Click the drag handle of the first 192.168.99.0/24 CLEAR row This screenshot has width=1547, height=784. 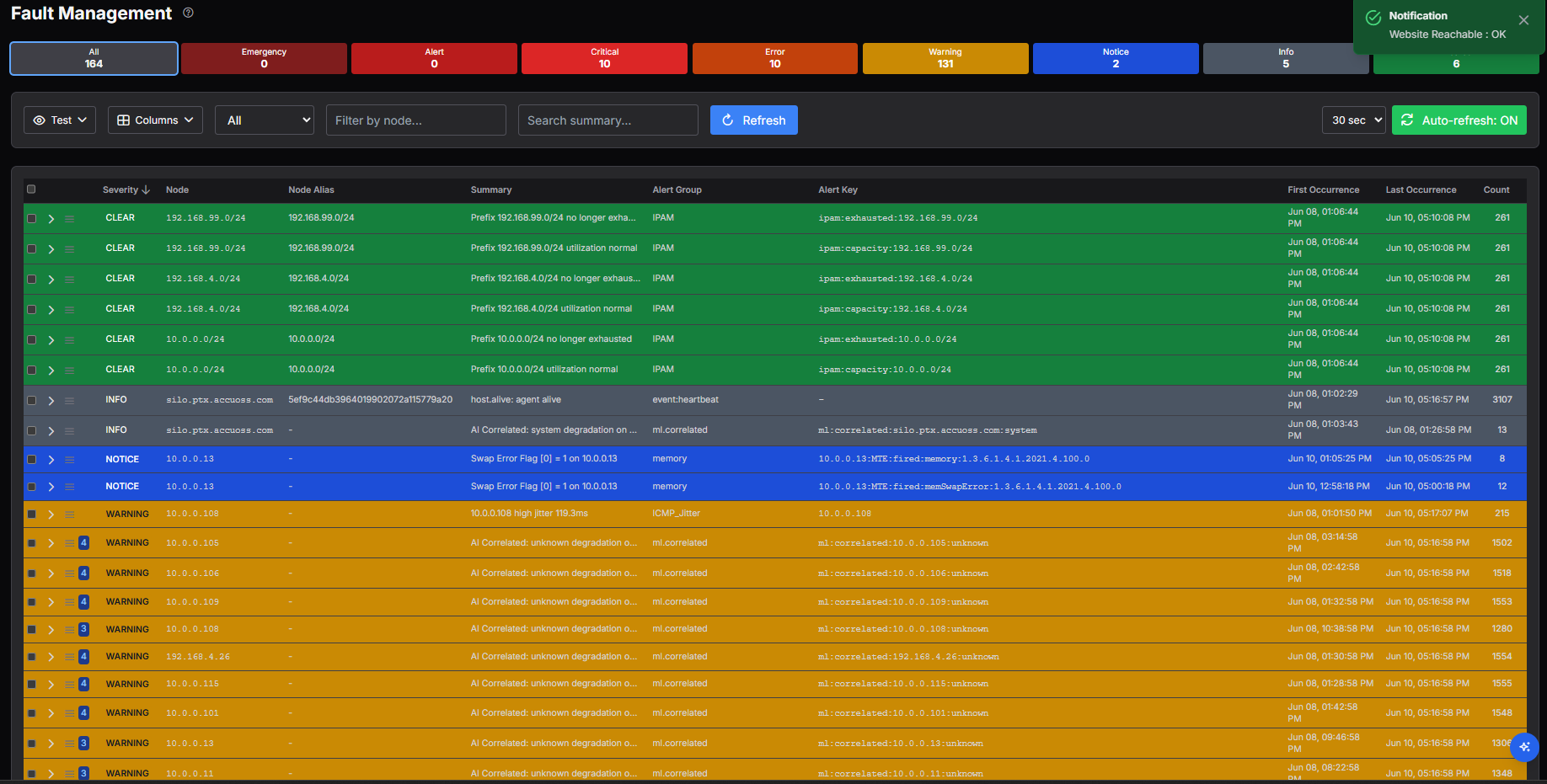click(70, 219)
